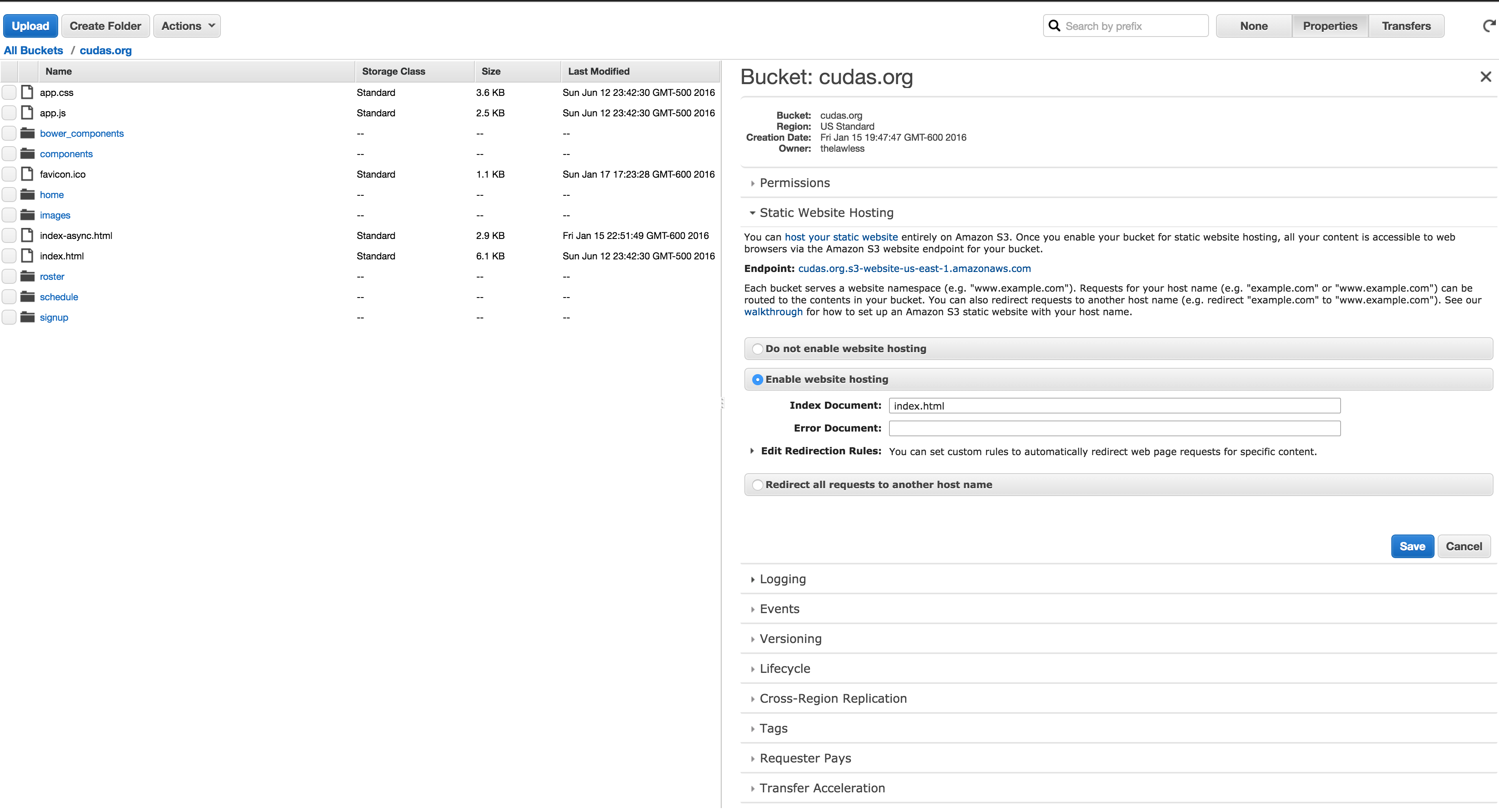Image resolution: width=1499 pixels, height=812 pixels.
Task: Click the folder icon for components
Action: tap(28, 153)
